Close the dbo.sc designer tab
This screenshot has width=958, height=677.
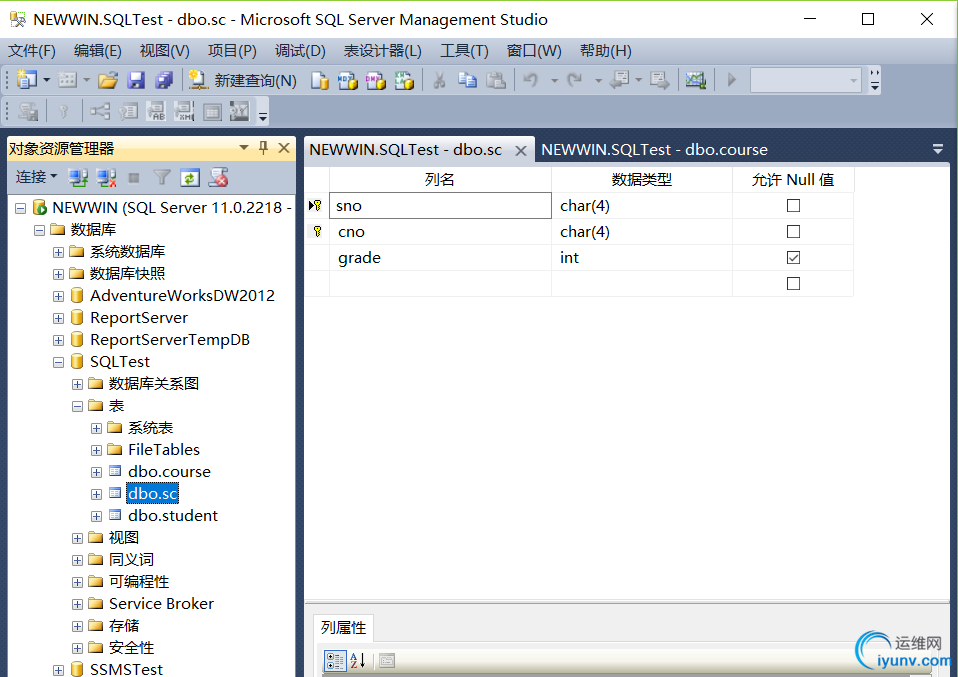(521, 150)
